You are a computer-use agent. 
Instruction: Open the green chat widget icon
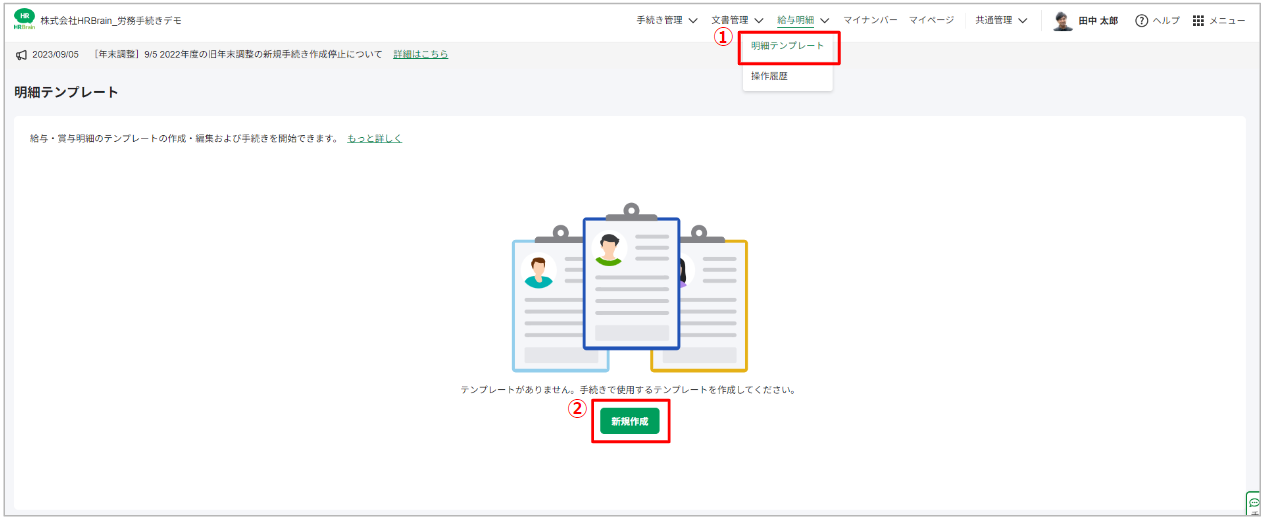1253,503
